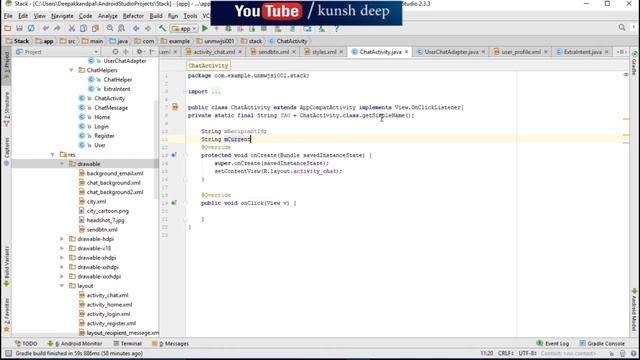The height and width of the screenshot is (360, 640).
Task: Run the app with green play button
Action: (205, 28)
